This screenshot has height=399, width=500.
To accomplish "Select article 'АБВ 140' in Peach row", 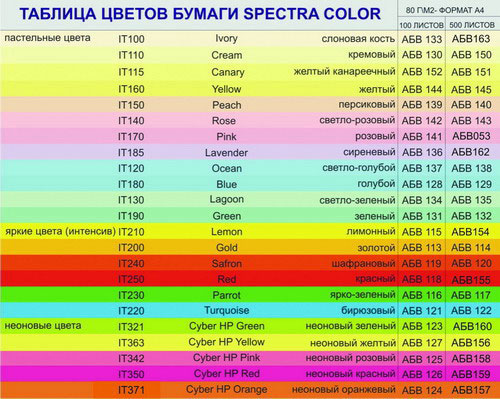I will [x=471, y=105].
